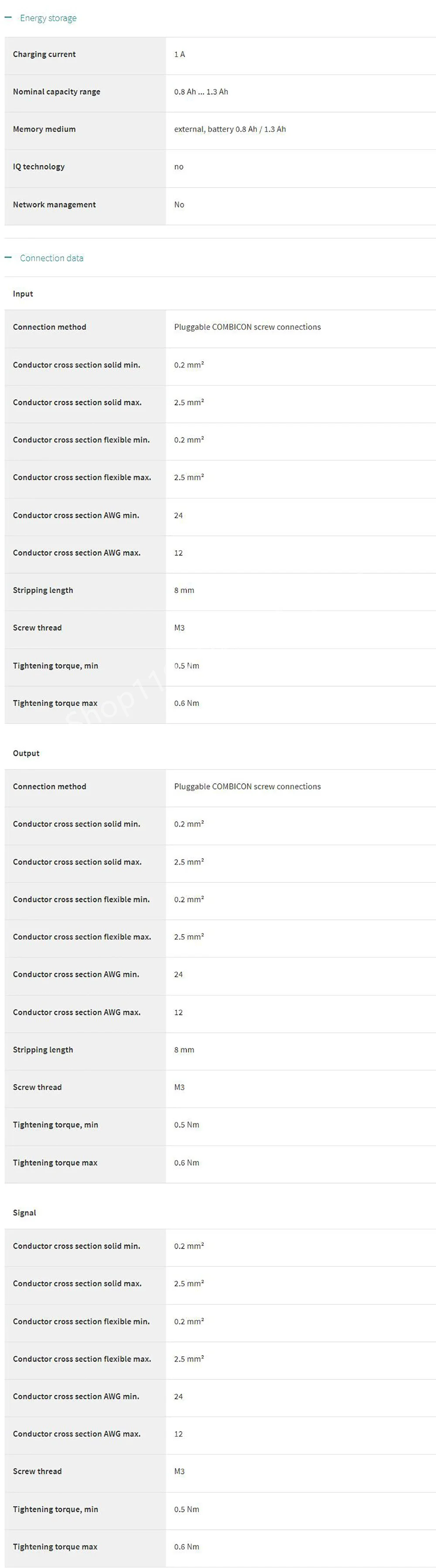Select the IQ technology row label
Image resolution: width=436 pixels, height=1568 pixels.
[38, 167]
